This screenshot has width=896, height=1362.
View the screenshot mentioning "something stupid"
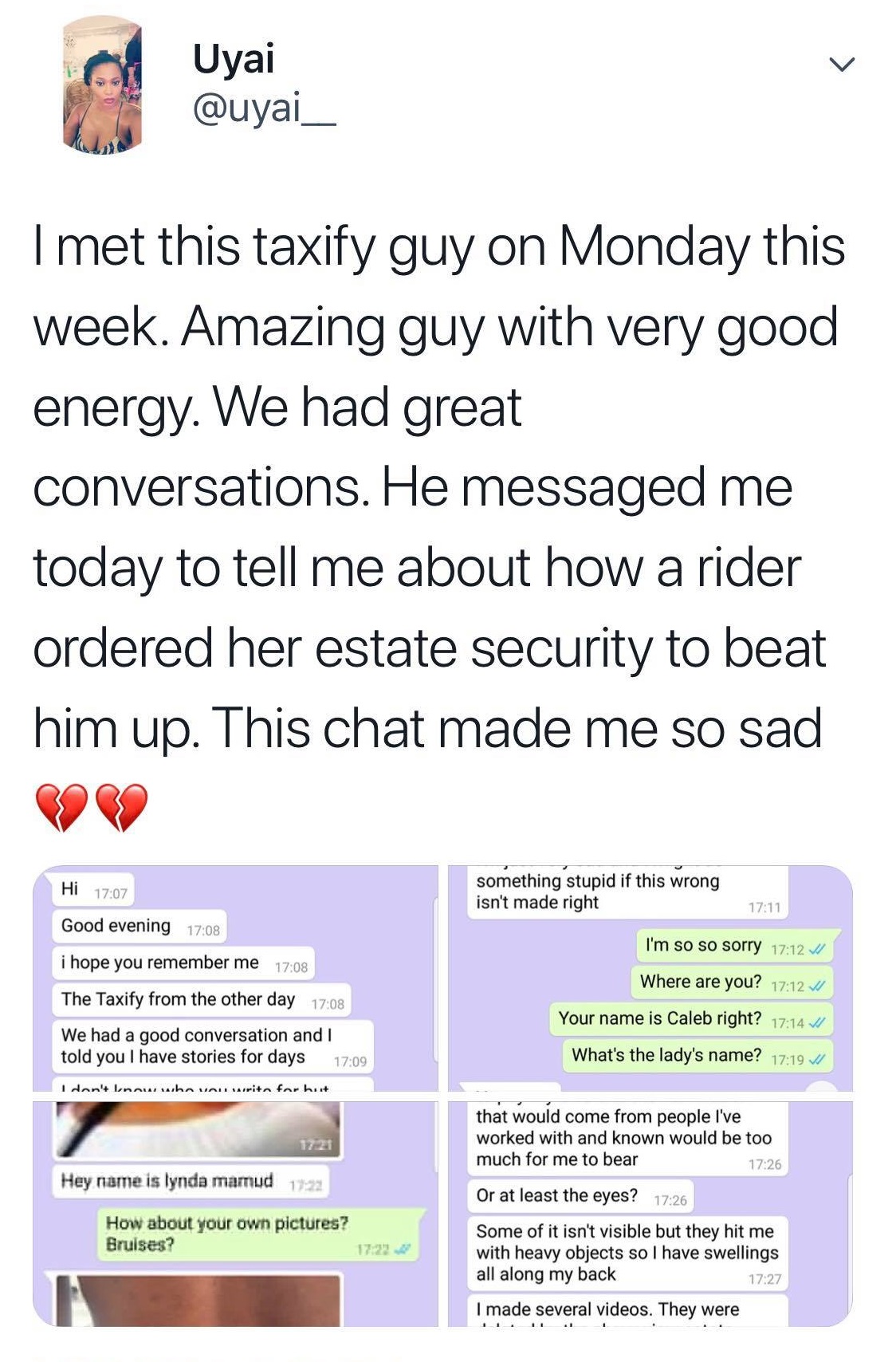650,978
